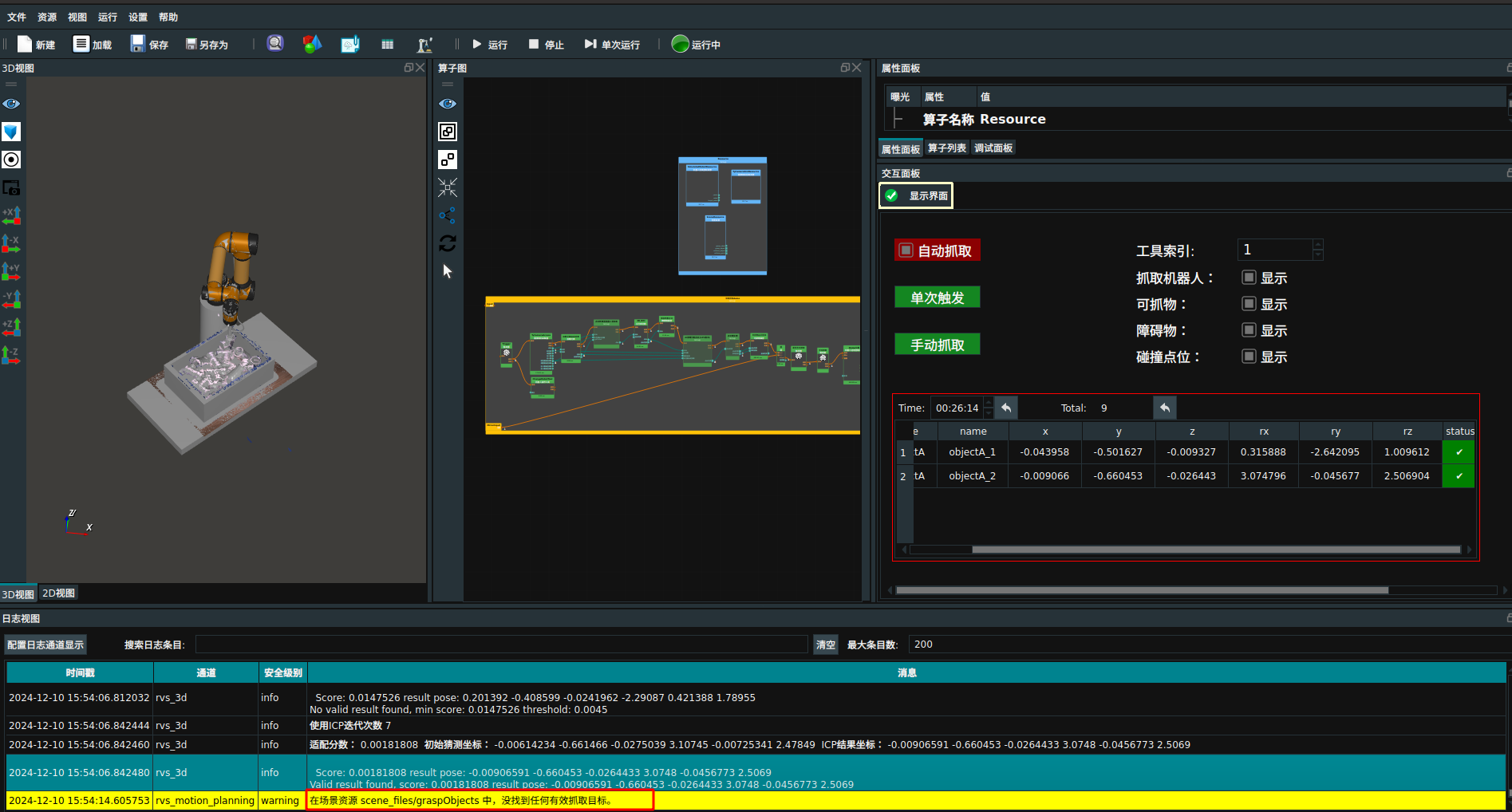Select the pointer cursor tool in 算子图
This screenshot has width=1512, height=812.
448,271
